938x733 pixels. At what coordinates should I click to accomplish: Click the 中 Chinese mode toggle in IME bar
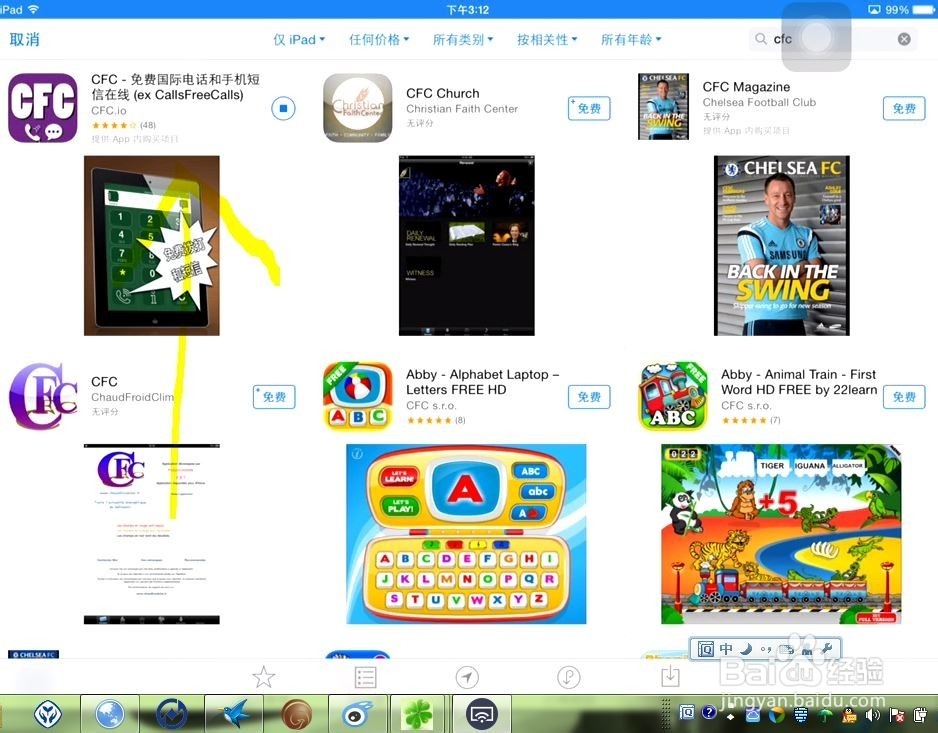tap(726, 649)
